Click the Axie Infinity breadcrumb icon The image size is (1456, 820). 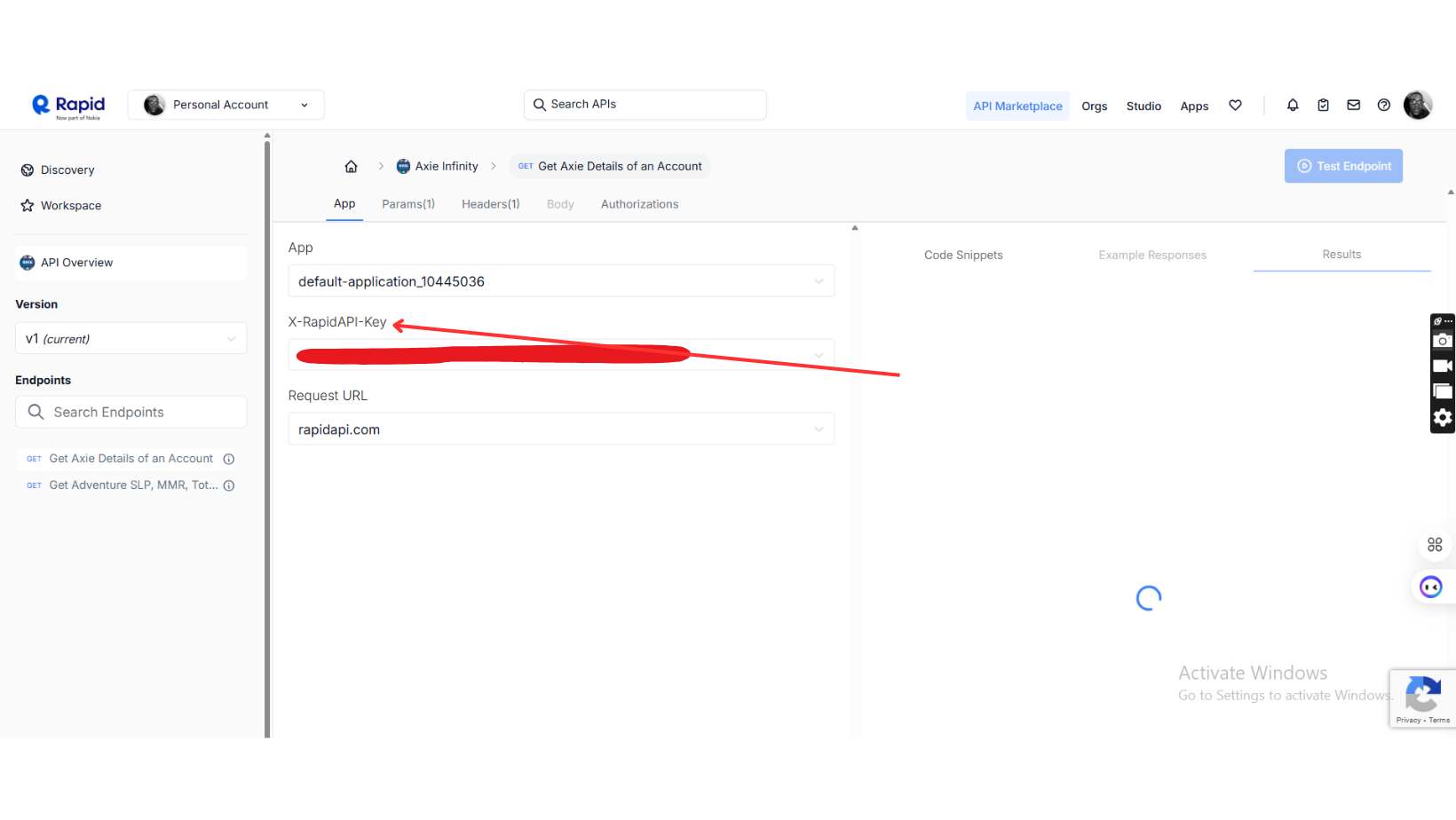pyautogui.click(x=403, y=166)
